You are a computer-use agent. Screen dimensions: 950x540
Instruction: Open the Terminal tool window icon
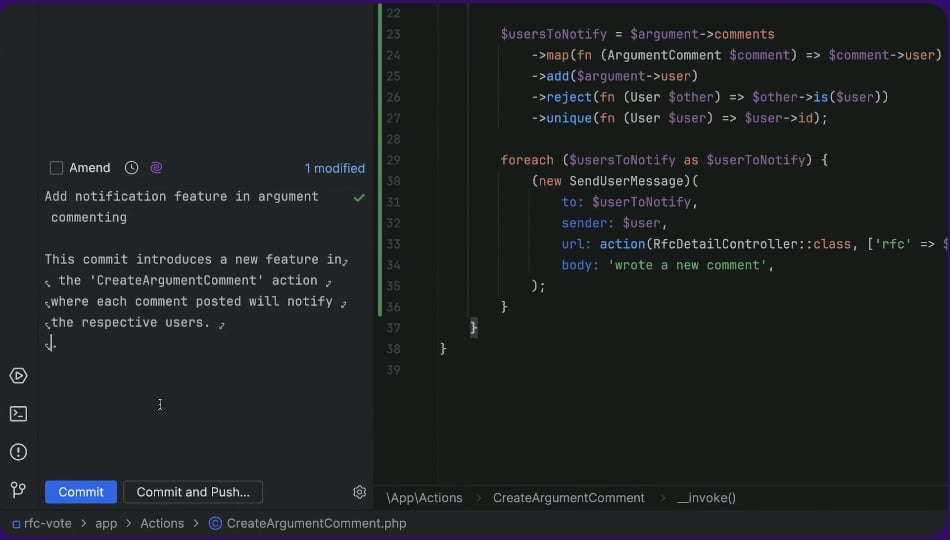(18, 414)
